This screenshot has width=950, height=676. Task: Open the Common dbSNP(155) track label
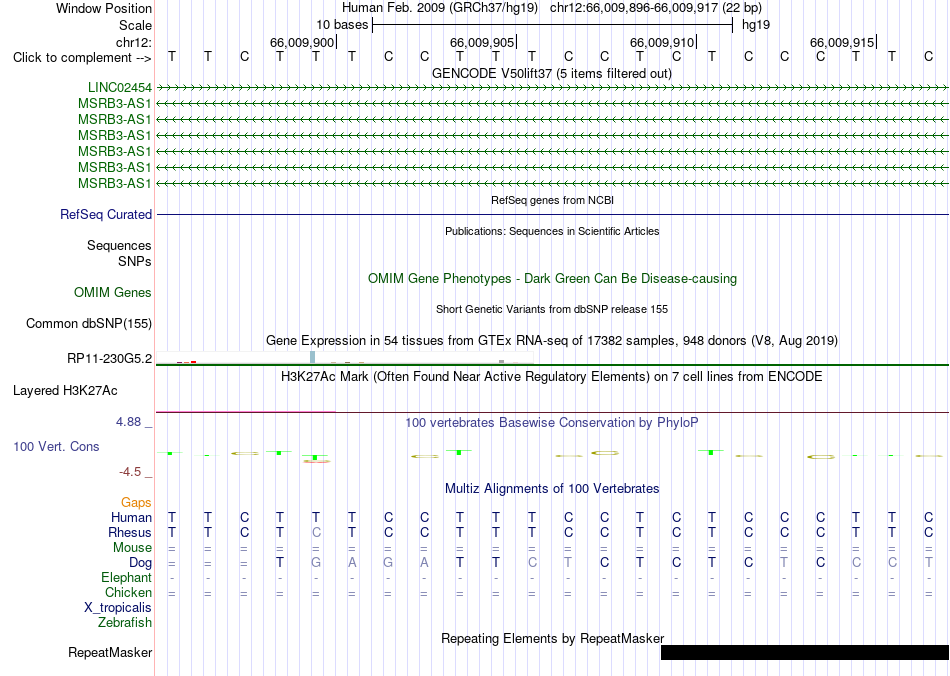click(x=89, y=323)
